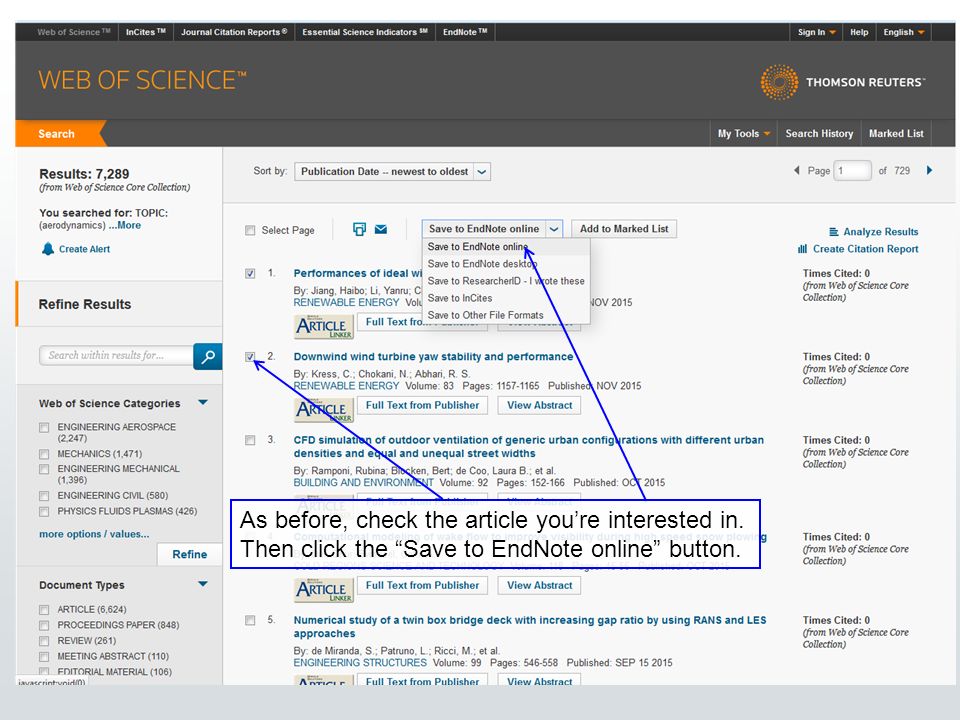Go to next page arrow
This screenshot has height=720, width=960.
[929, 170]
